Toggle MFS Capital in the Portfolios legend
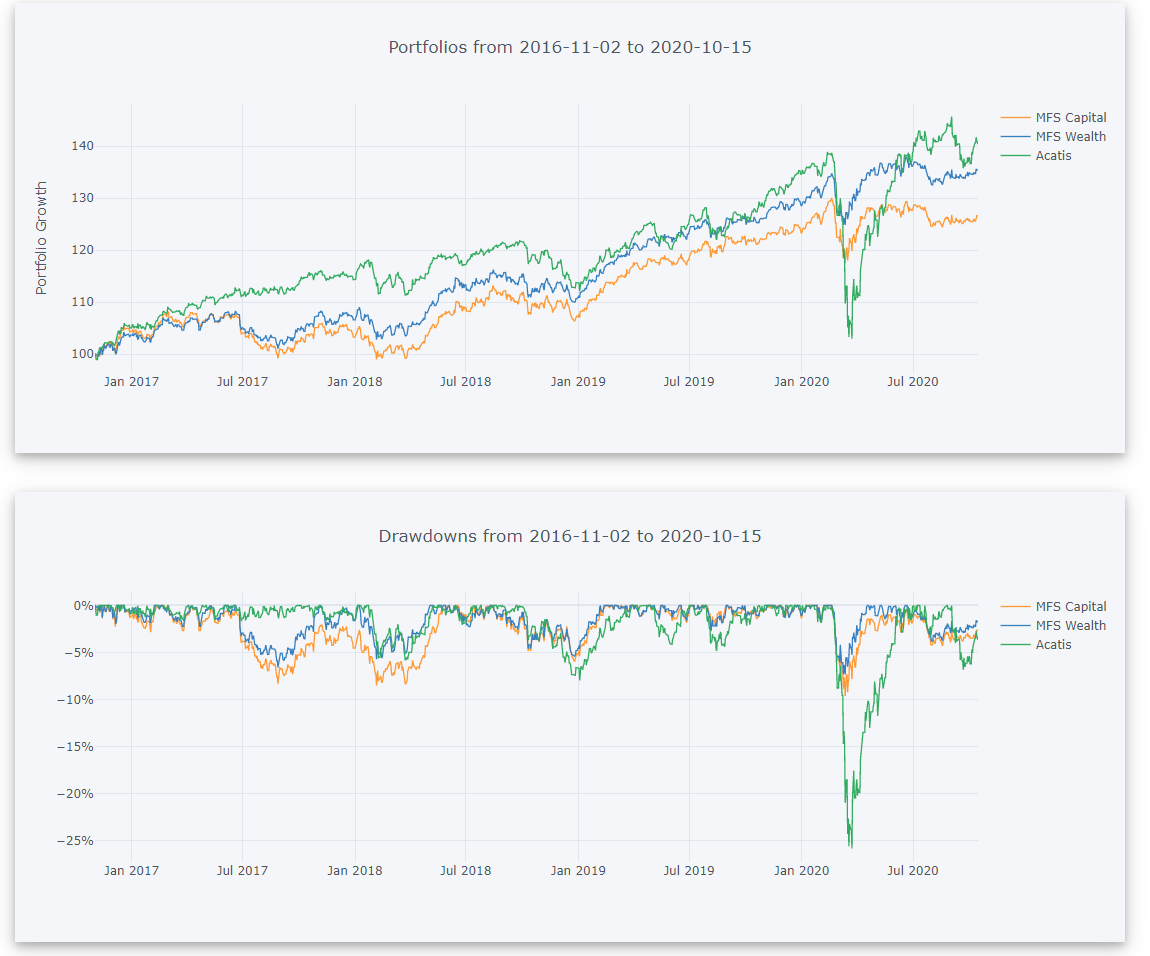 click(1070, 118)
